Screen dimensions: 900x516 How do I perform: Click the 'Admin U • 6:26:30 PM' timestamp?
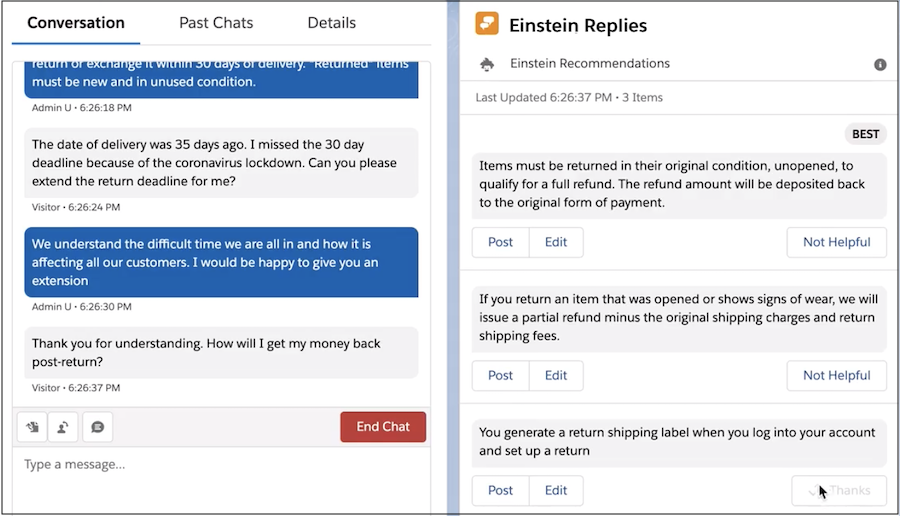coord(82,307)
